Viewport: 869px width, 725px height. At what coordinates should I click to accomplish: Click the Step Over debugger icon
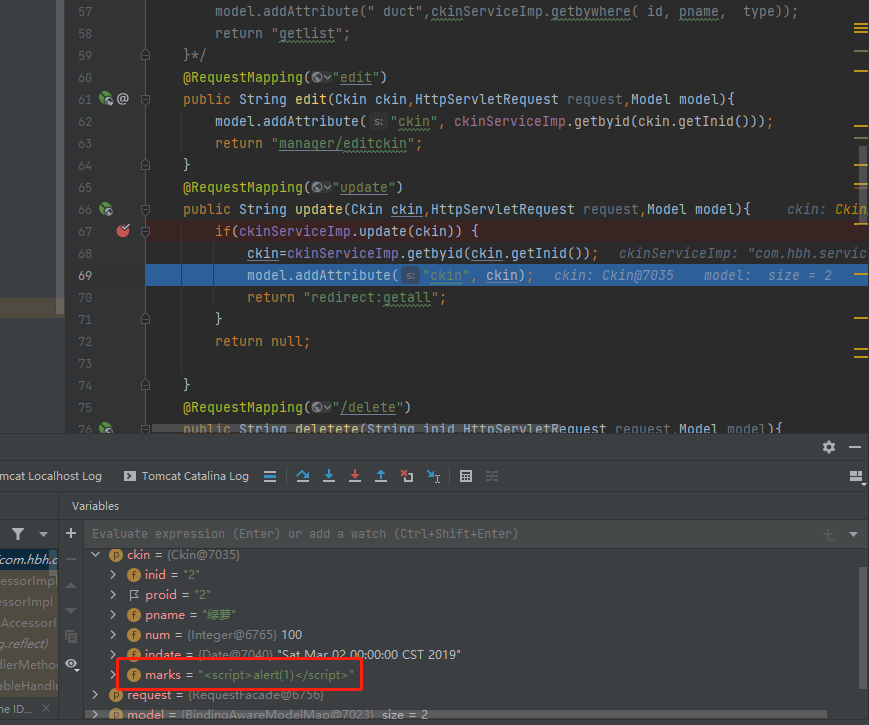pyautogui.click(x=303, y=476)
